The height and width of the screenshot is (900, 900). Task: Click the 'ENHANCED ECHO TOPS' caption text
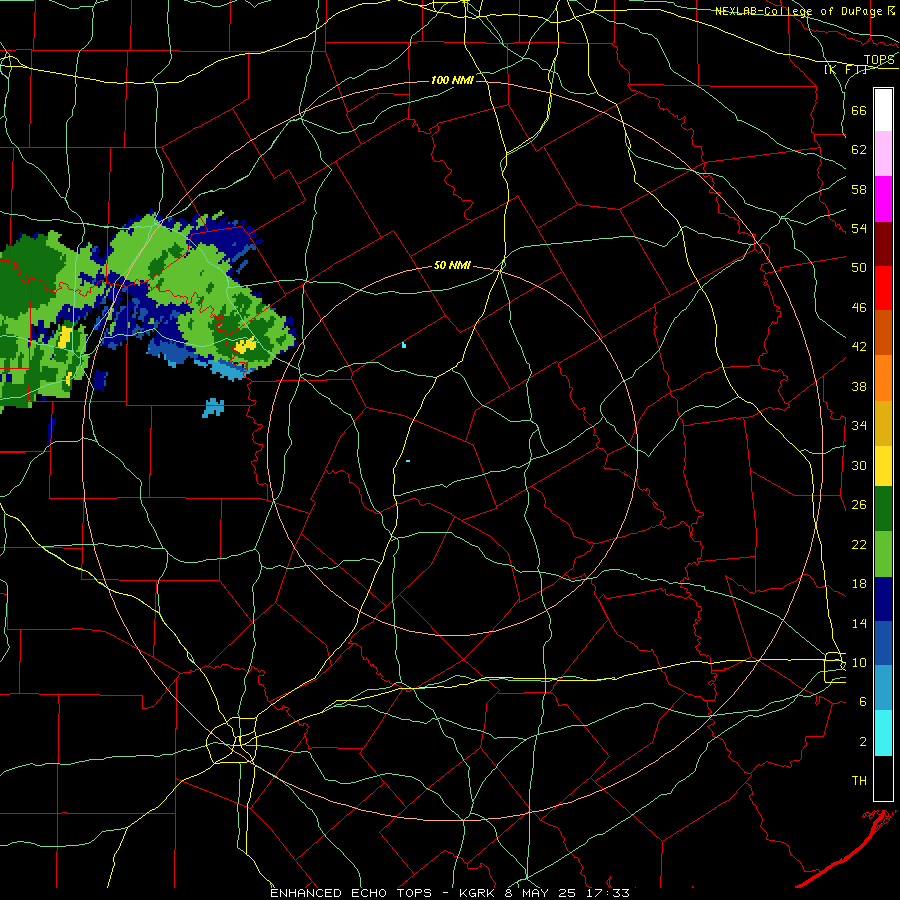351,893
